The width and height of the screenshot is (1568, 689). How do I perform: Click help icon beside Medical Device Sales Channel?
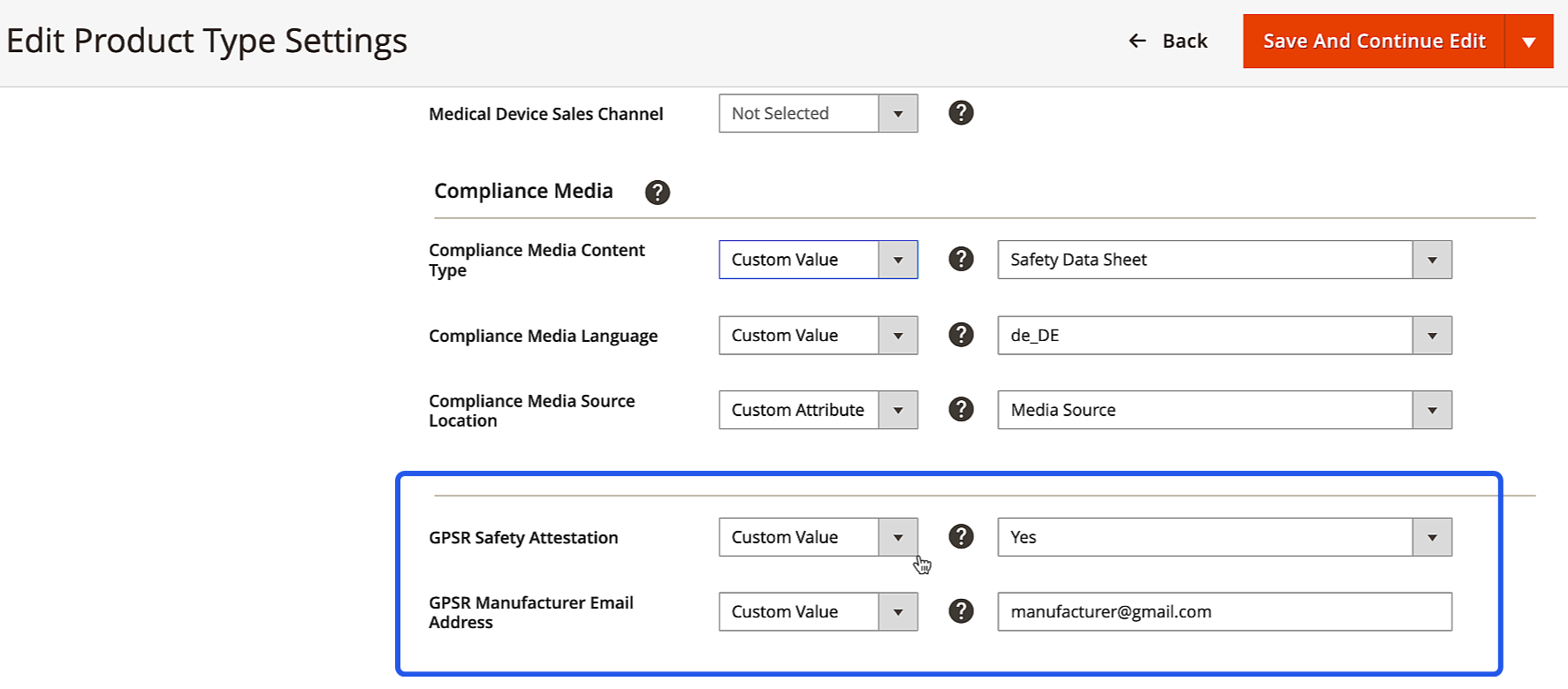pyautogui.click(x=961, y=113)
